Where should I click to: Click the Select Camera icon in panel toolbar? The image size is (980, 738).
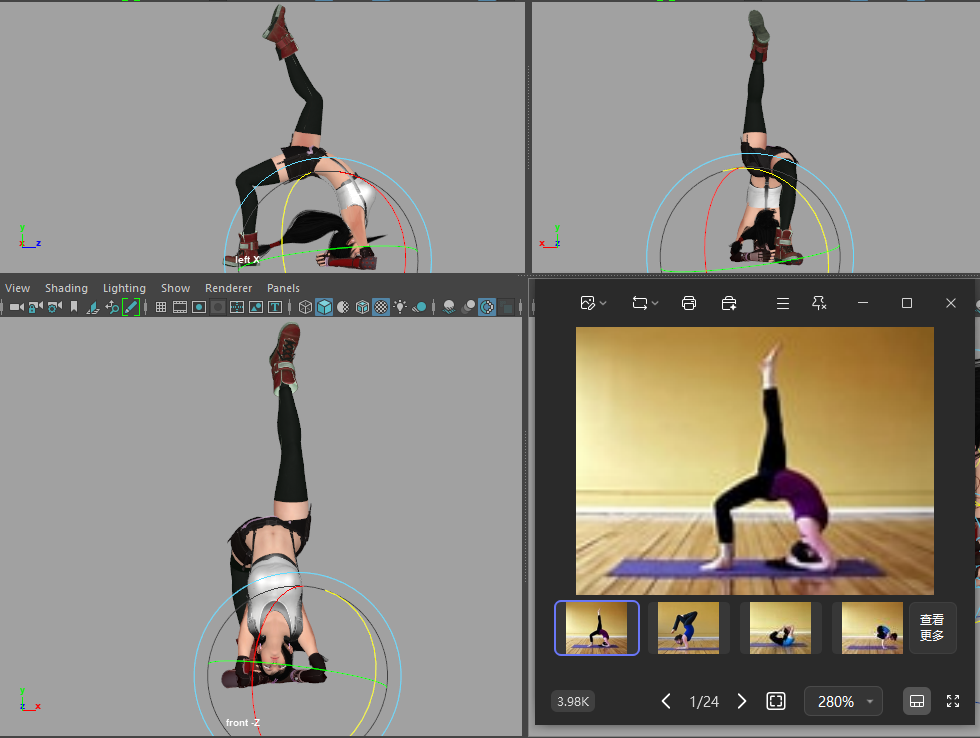[17, 307]
